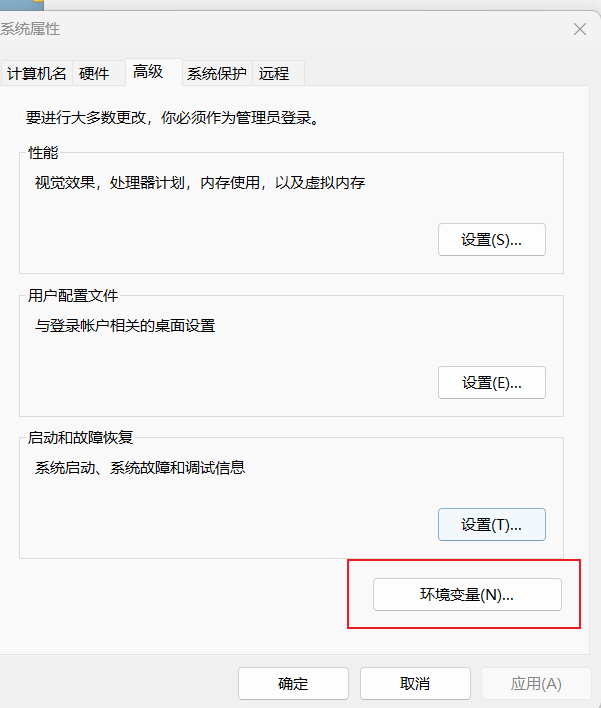This screenshot has width=601, height=708.
Task: Cancel the dialog with 取消
Action: click(414, 684)
